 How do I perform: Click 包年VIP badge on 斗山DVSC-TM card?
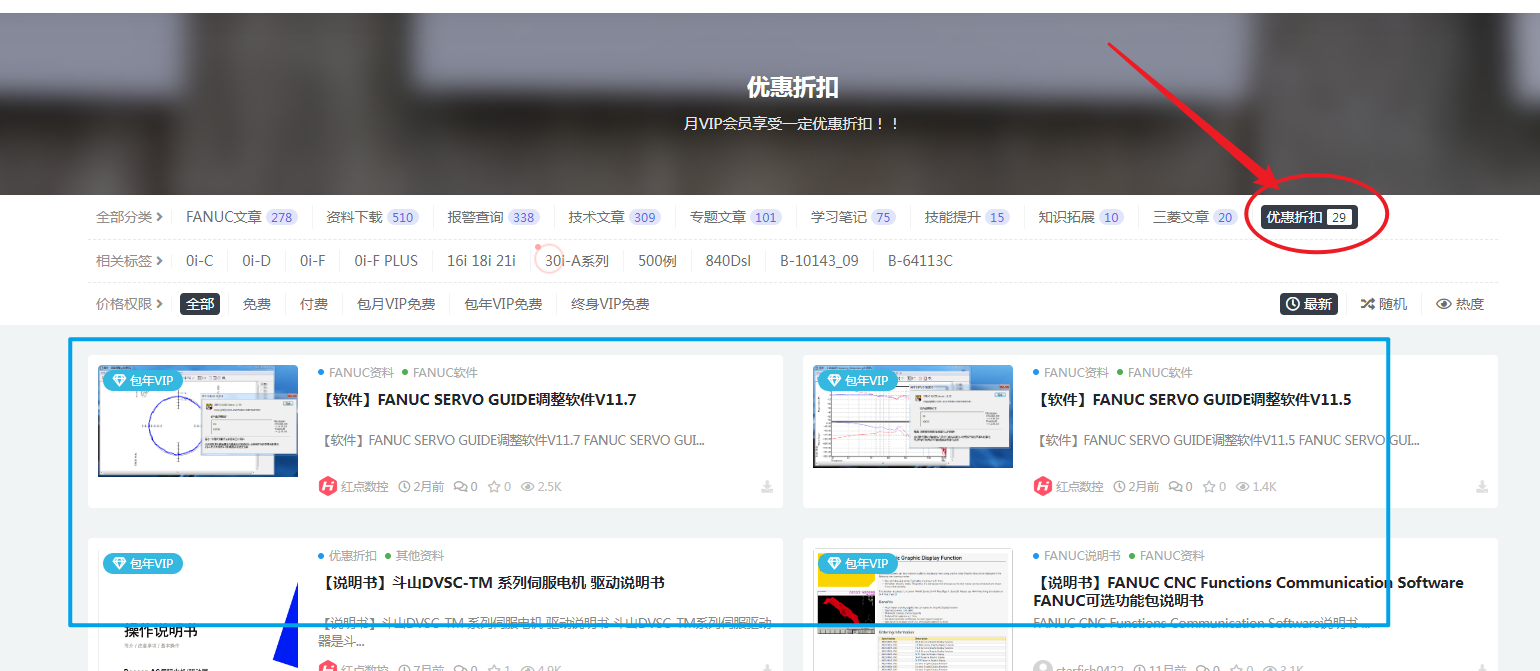point(143,564)
